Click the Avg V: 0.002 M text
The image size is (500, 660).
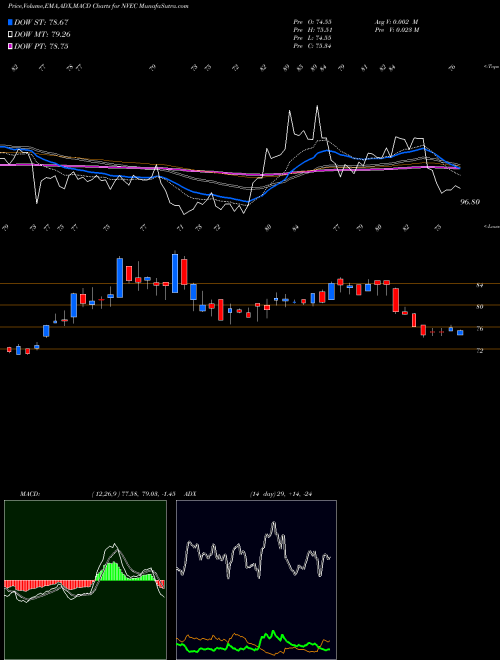click(x=396, y=22)
